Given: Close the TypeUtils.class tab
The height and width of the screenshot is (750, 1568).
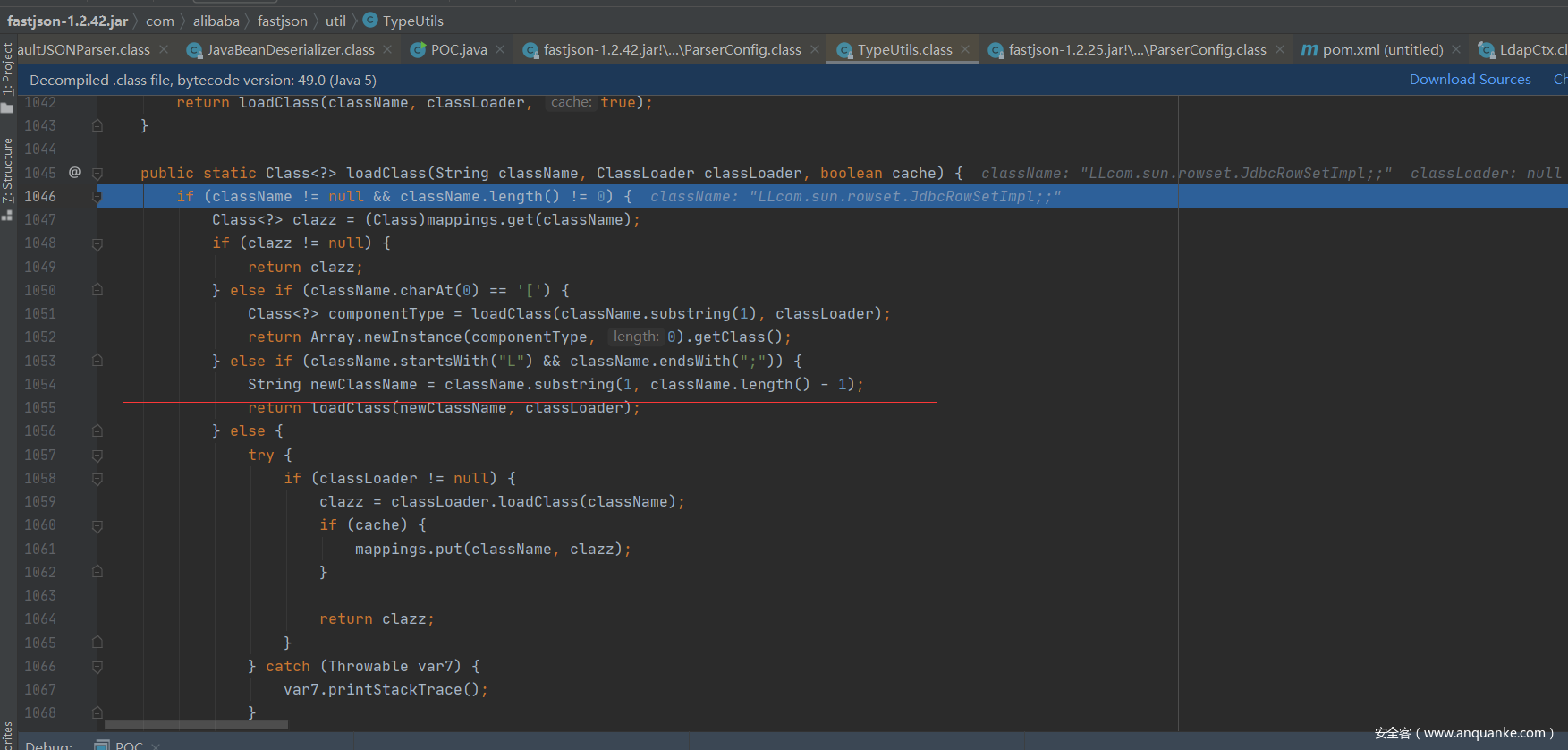Looking at the screenshot, I should click(965, 50).
